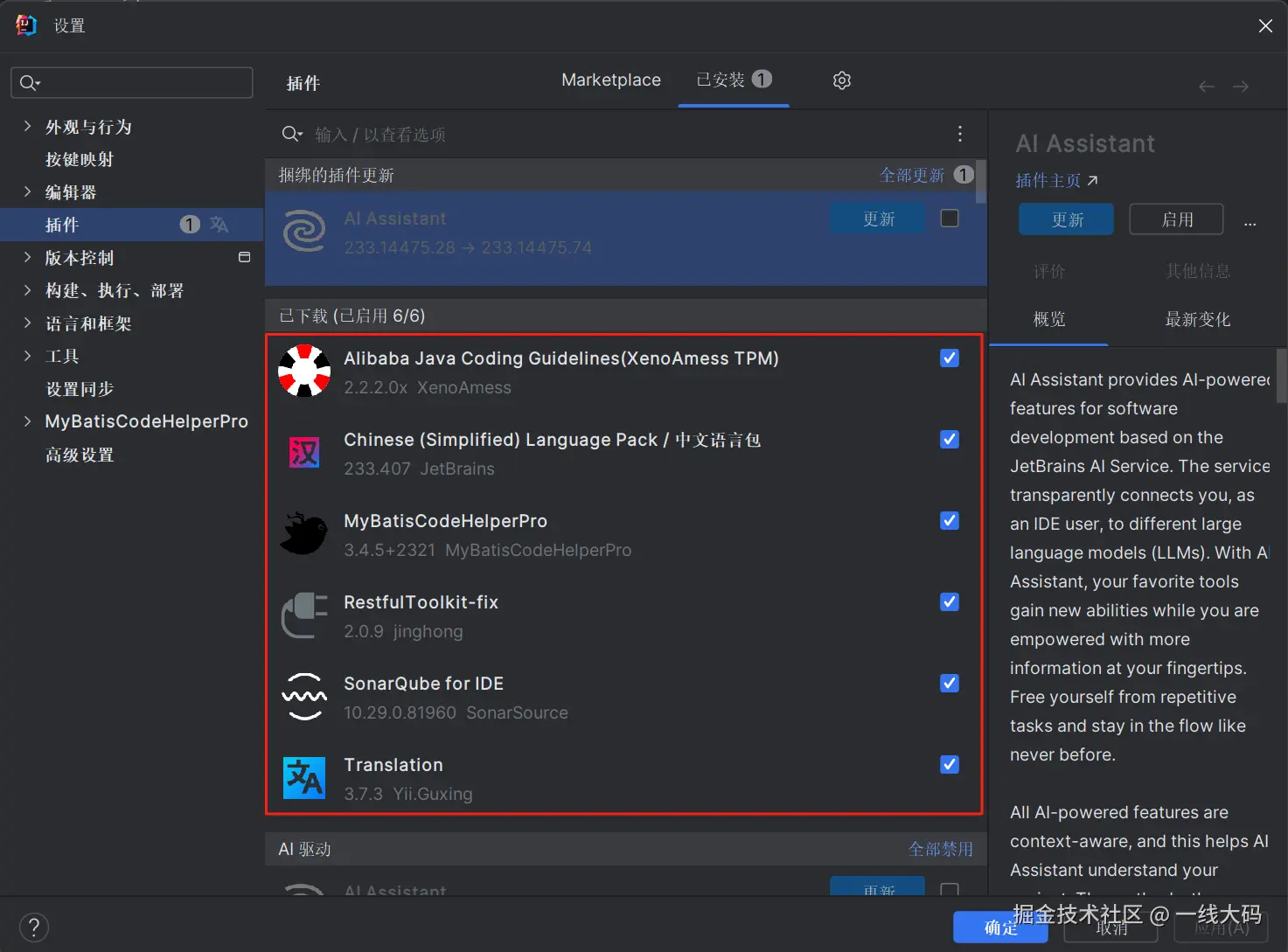1288x952 pixels.
Task: Switch to the Marketplace tab
Action: [611, 80]
